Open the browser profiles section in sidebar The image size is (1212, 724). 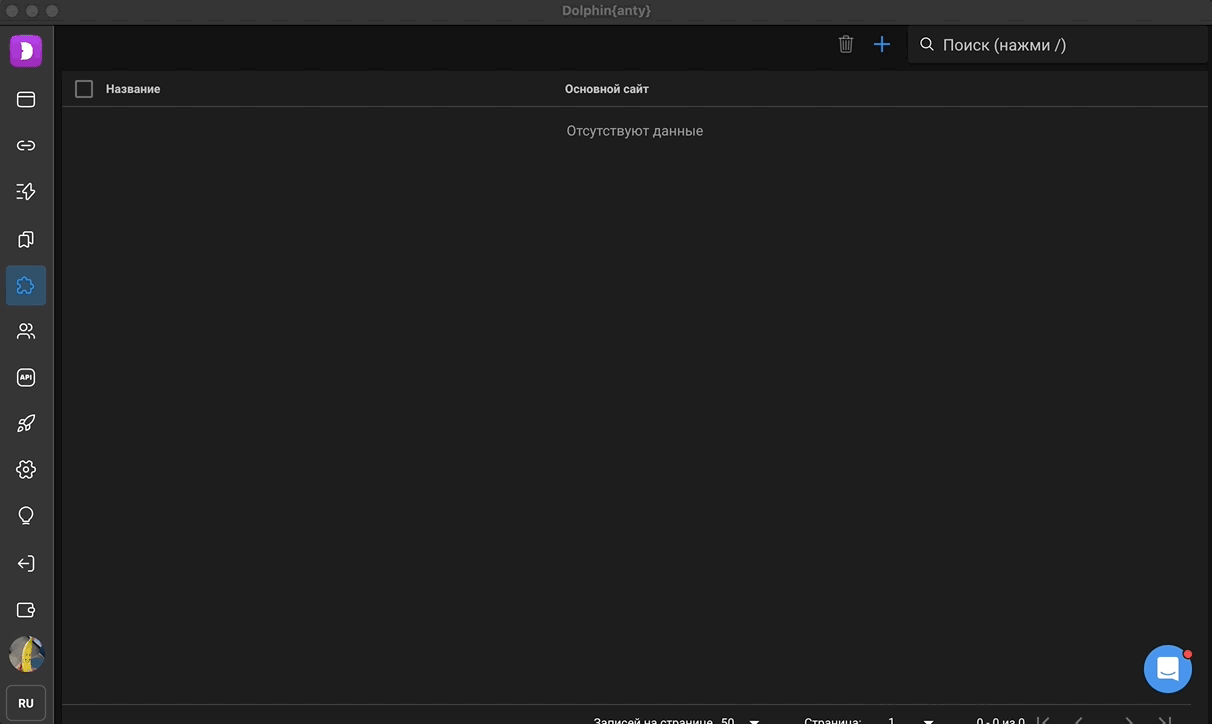click(x=26, y=99)
